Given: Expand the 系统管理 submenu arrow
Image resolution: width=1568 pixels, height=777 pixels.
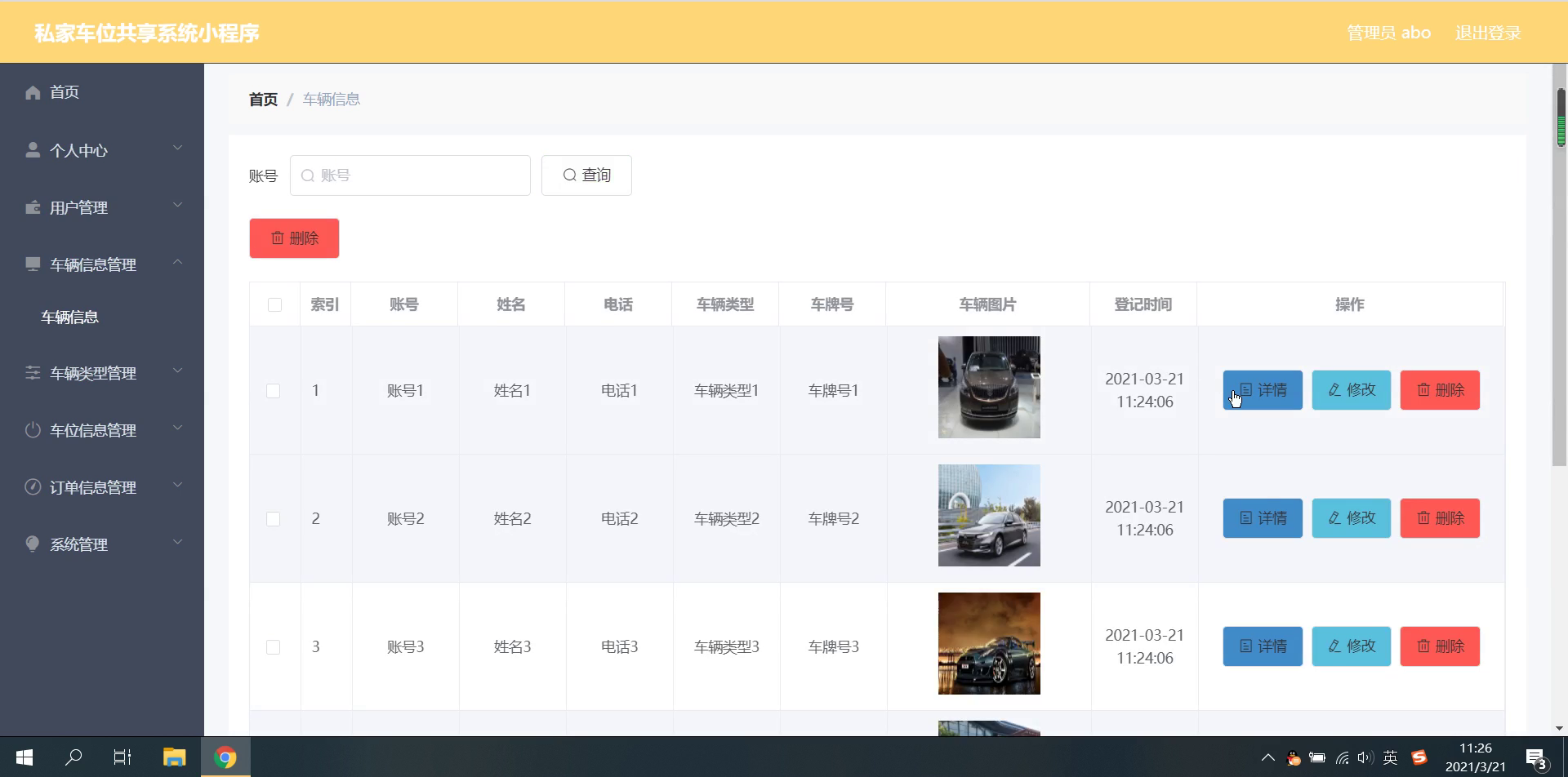Looking at the screenshot, I should tap(177, 542).
